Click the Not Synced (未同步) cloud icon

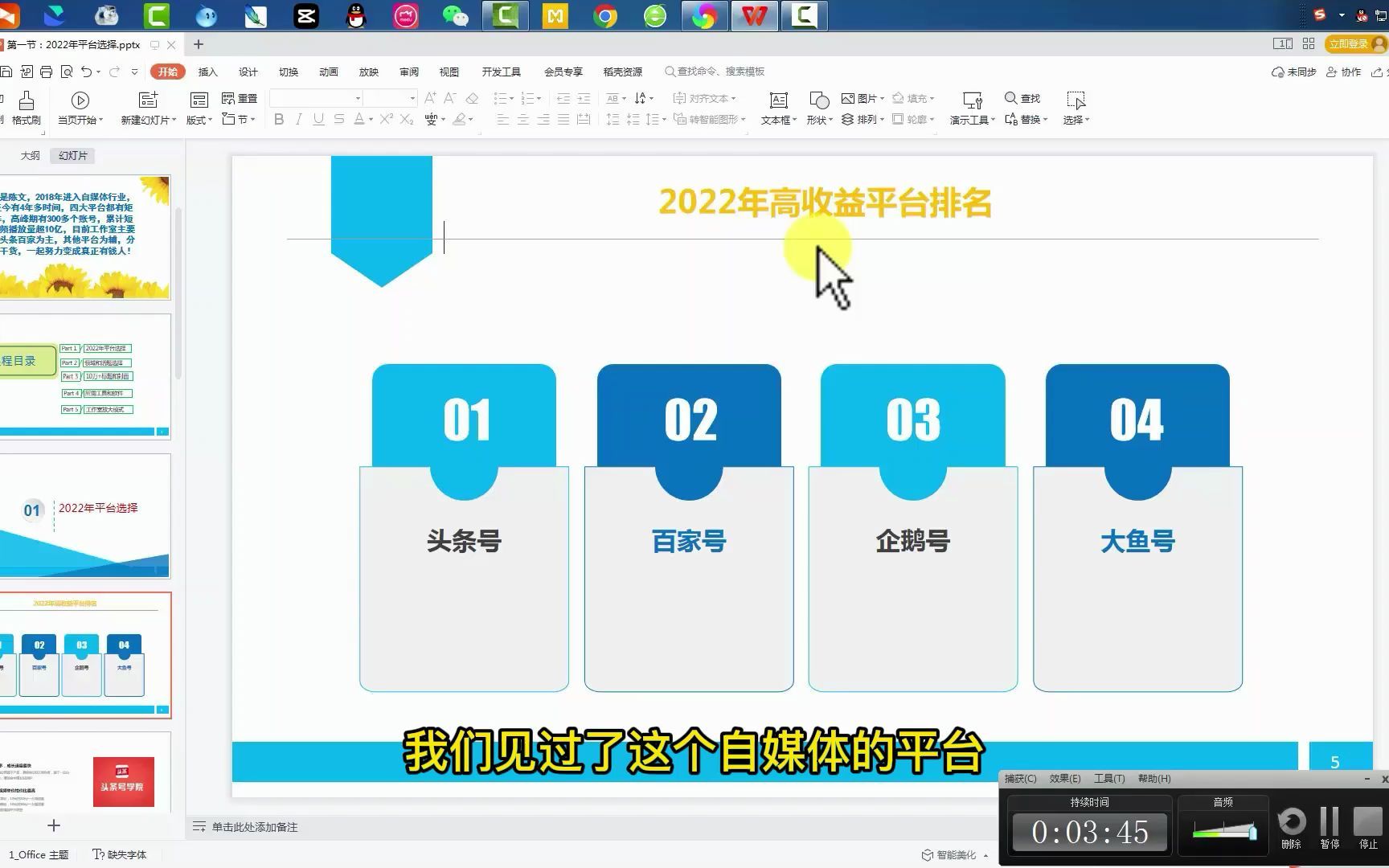click(1278, 72)
